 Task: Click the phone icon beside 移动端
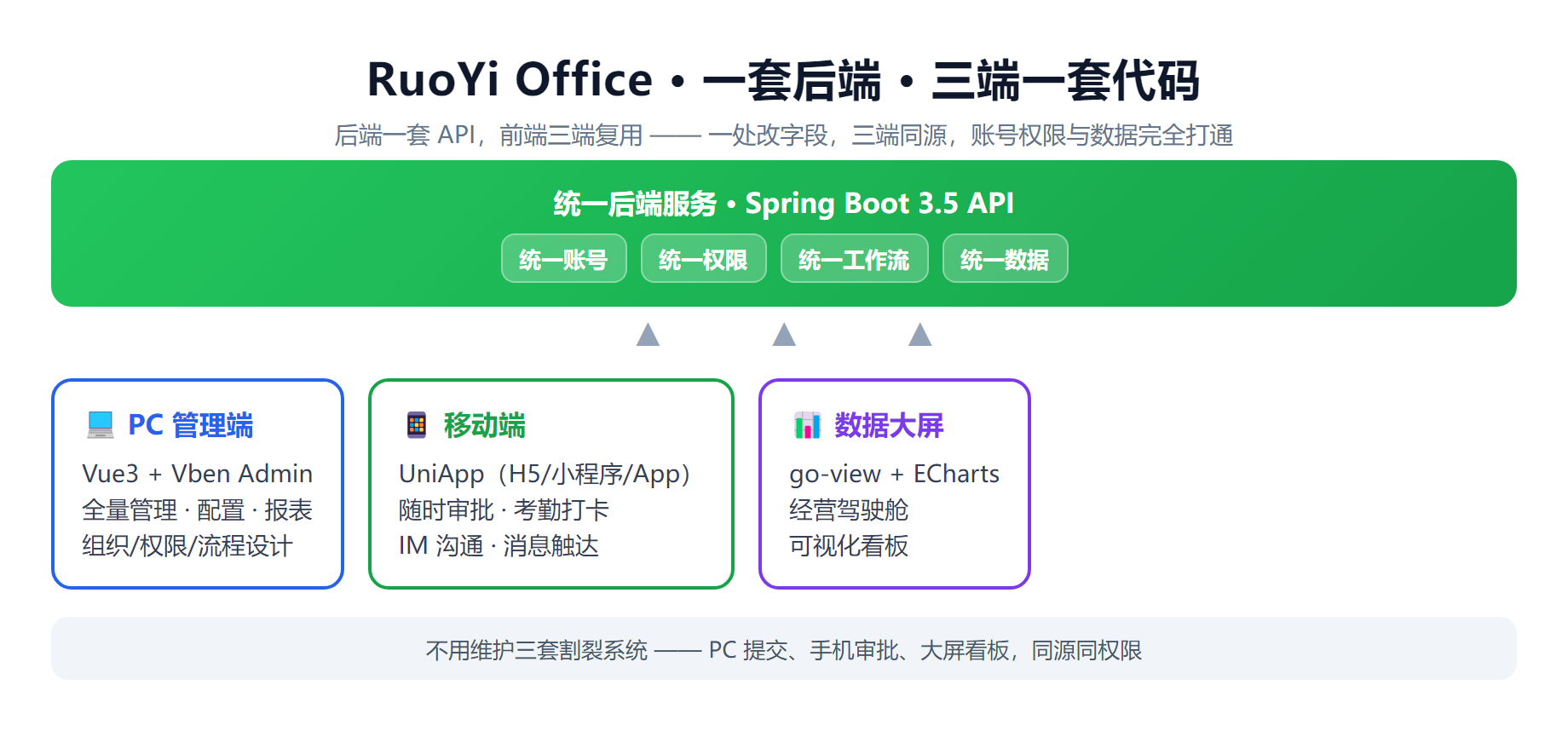pos(417,424)
